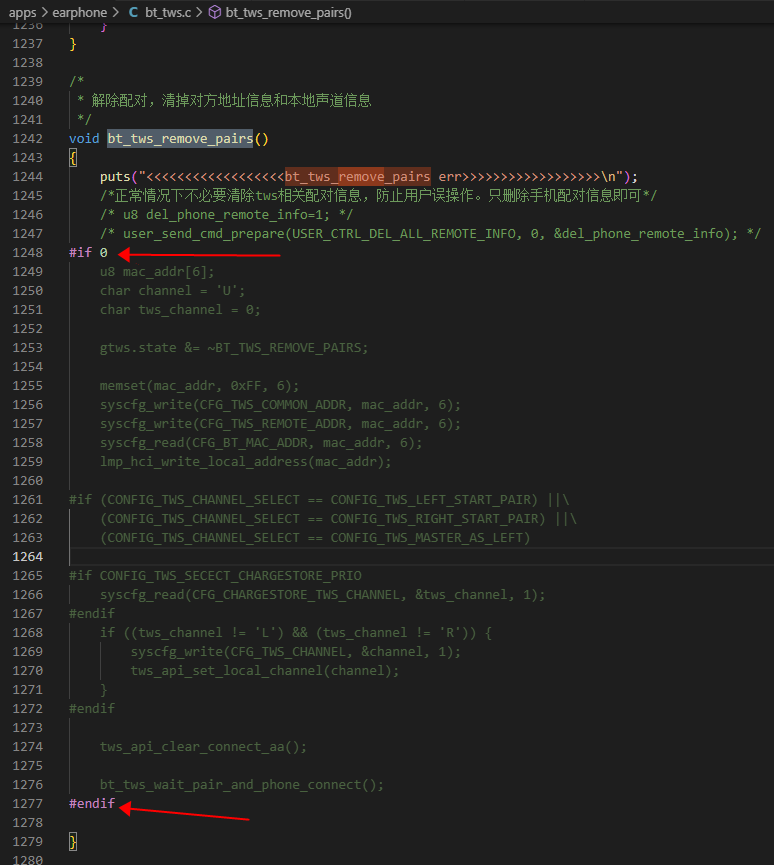The image size is (774, 865).
Task: Click line number 1277 in gutter
Action: [28, 804]
